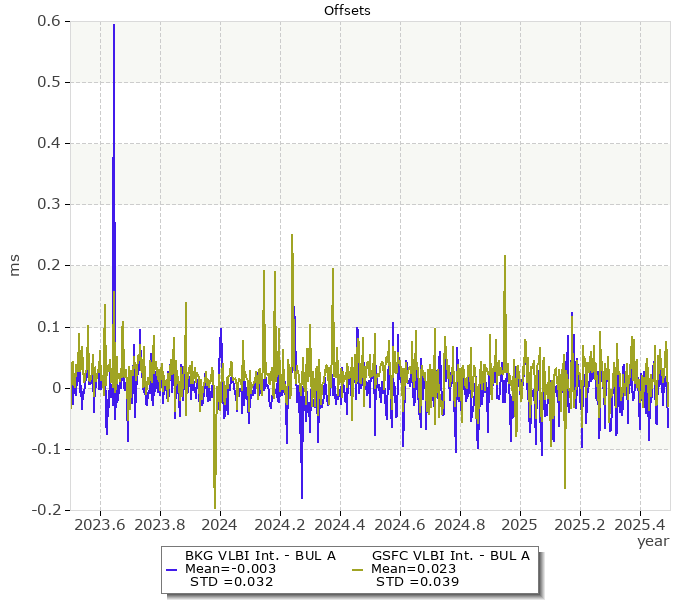This screenshot has height=600, width=700.
Task: Click the 'STD =0.032' legend value
Action: click(x=231, y=582)
